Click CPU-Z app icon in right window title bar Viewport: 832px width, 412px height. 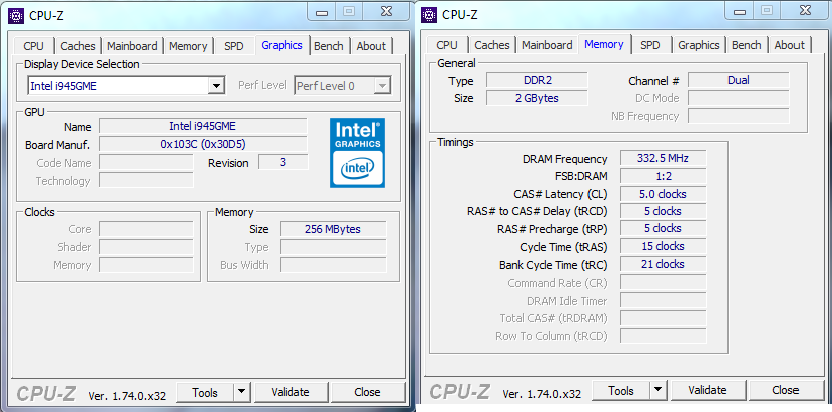(x=429, y=15)
